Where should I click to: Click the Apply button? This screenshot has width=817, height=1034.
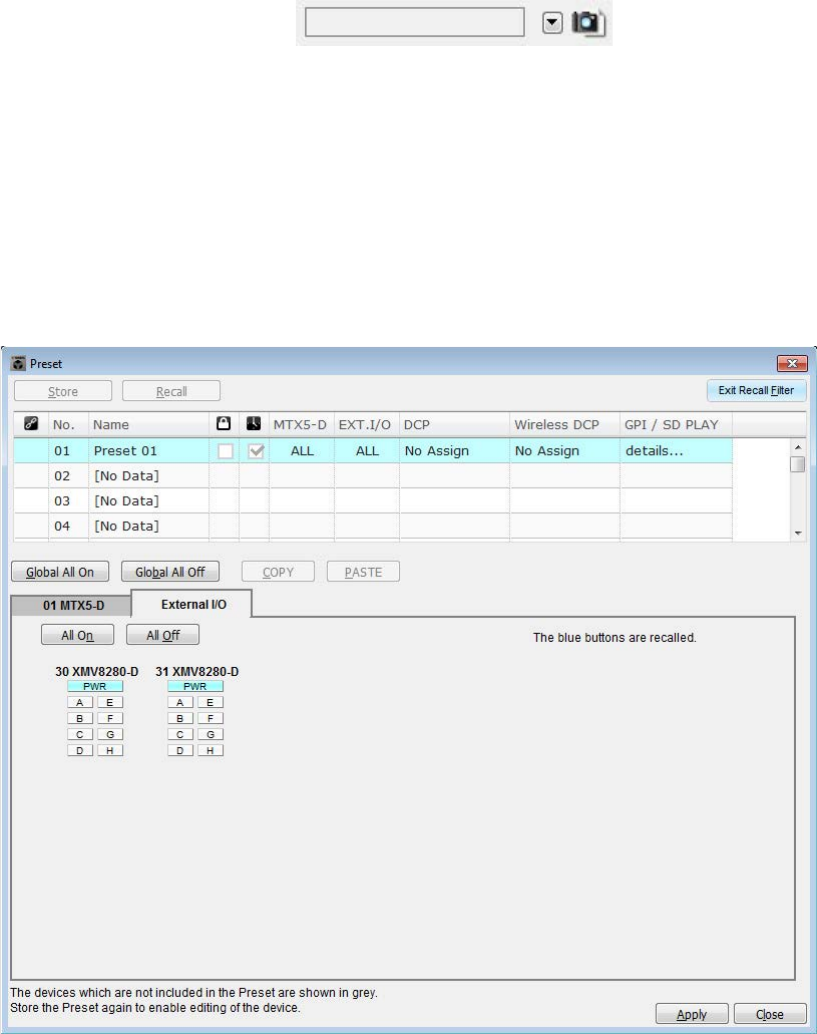692,1014
